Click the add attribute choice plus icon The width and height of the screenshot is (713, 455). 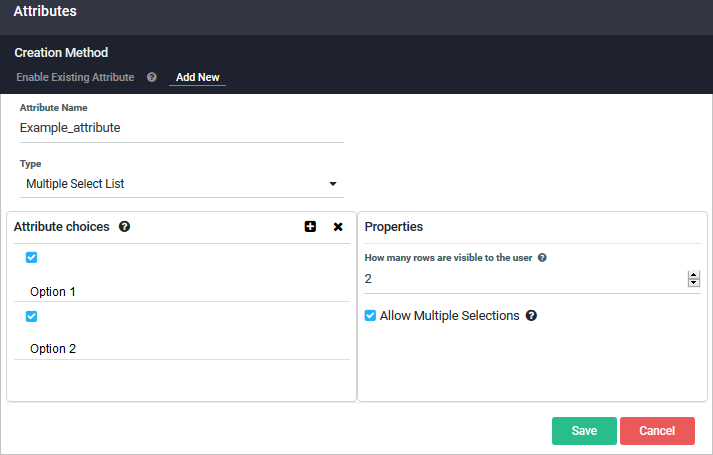pyautogui.click(x=310, y=226)
